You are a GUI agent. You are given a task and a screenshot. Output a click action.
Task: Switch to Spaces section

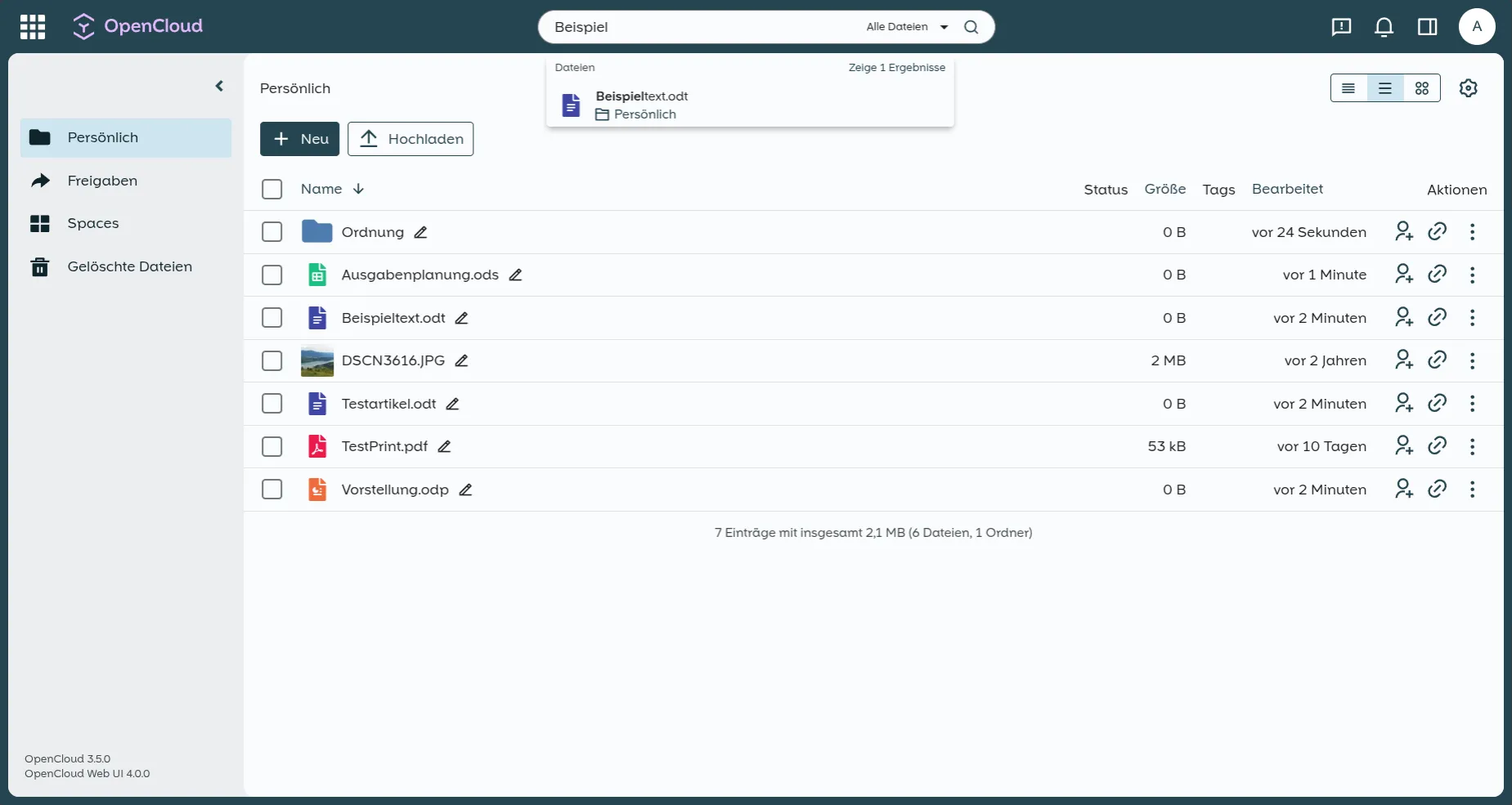(94, 222)
